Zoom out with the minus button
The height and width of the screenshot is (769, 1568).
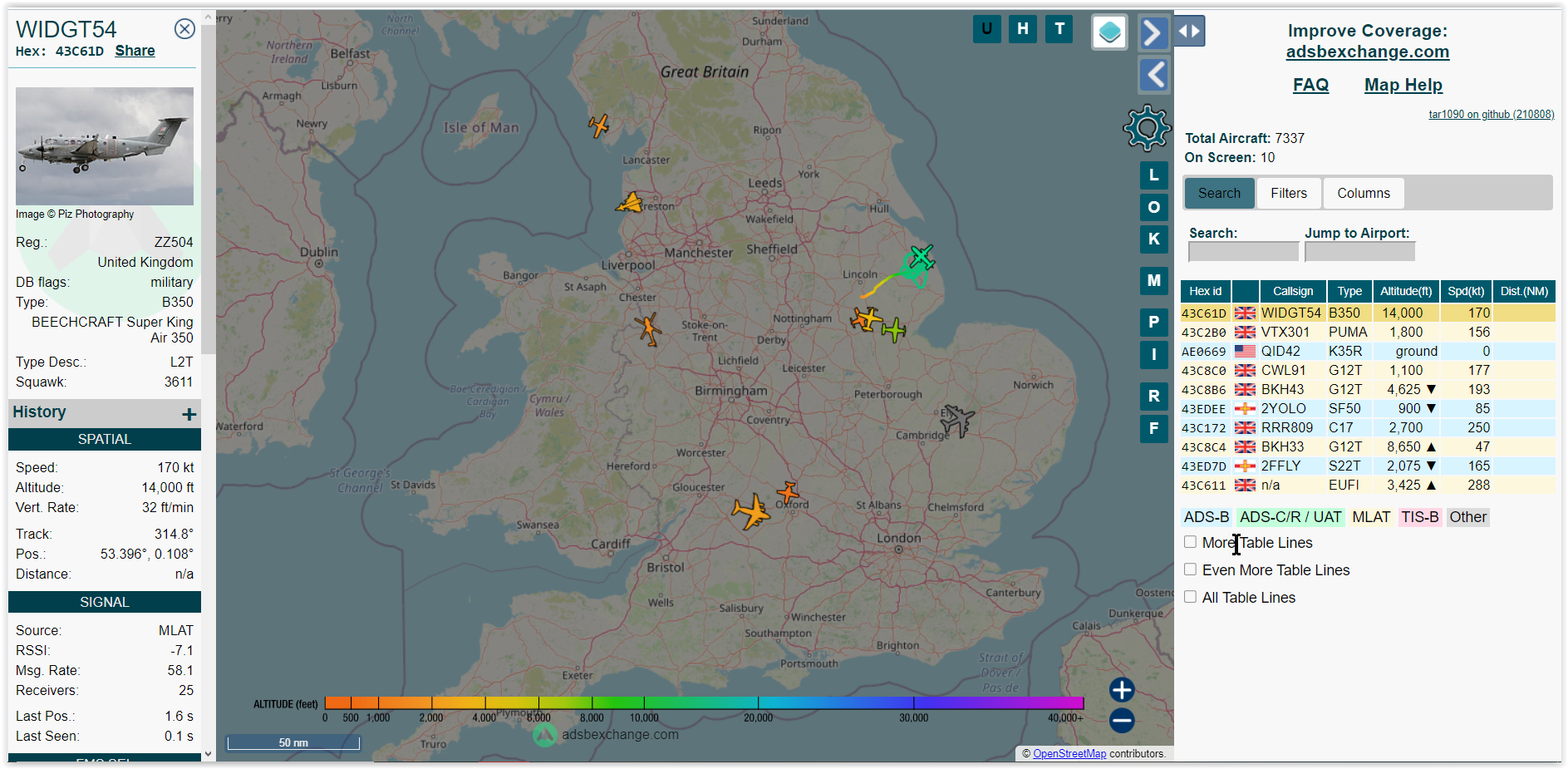point(1122,721)
